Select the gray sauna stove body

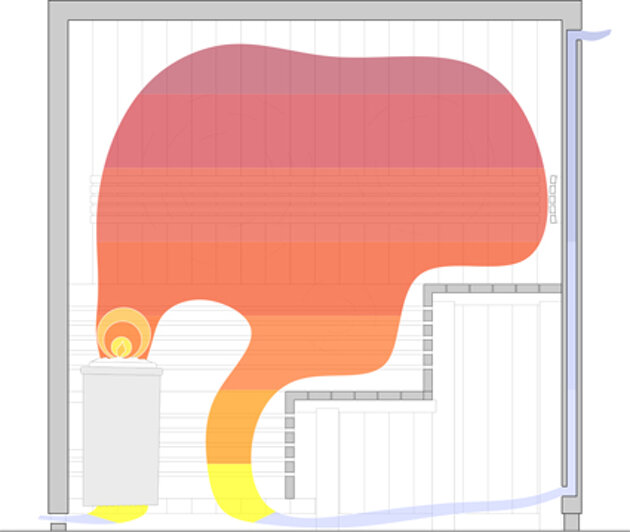click(121, 439)
